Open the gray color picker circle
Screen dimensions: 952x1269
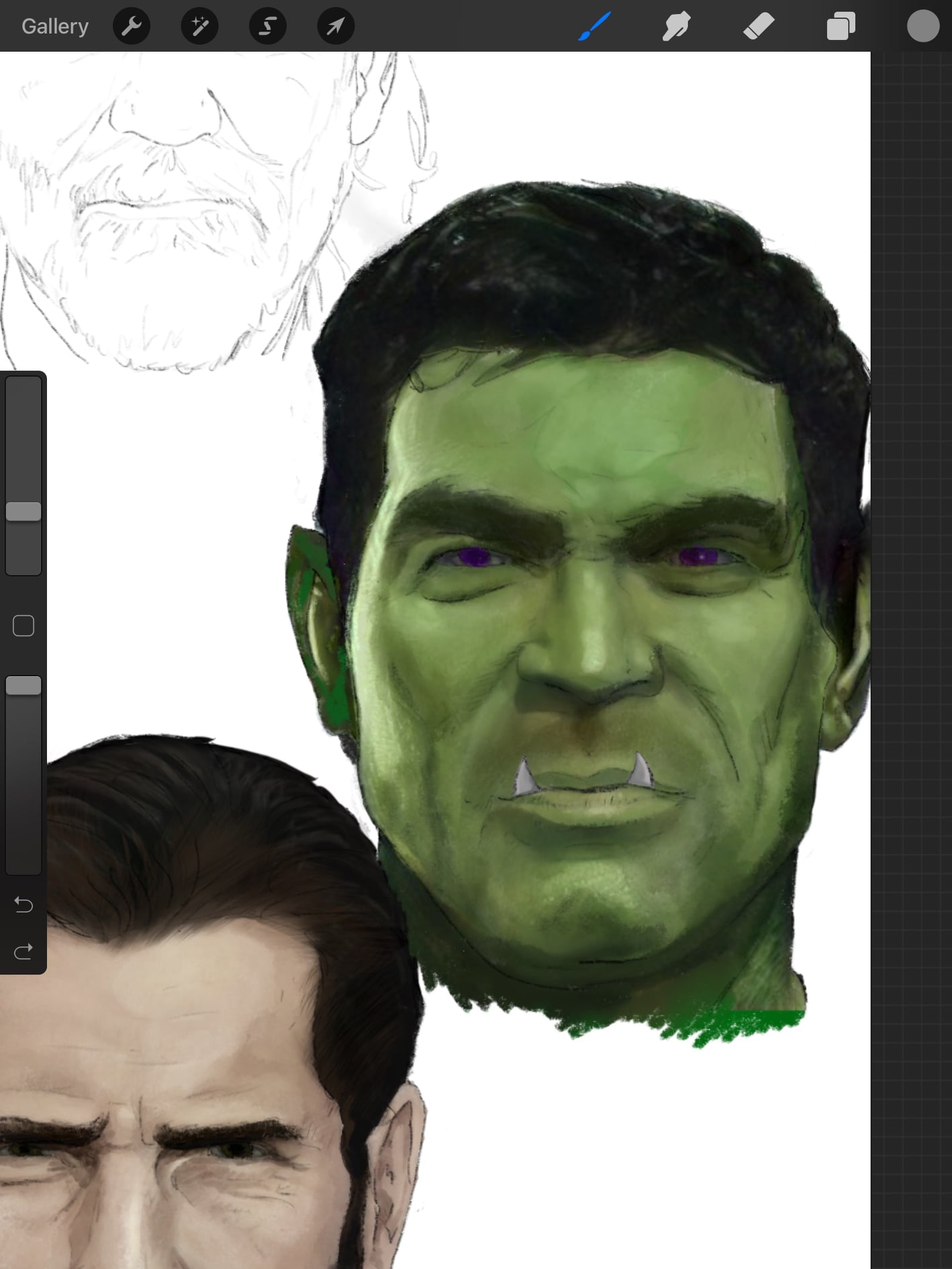923,26
